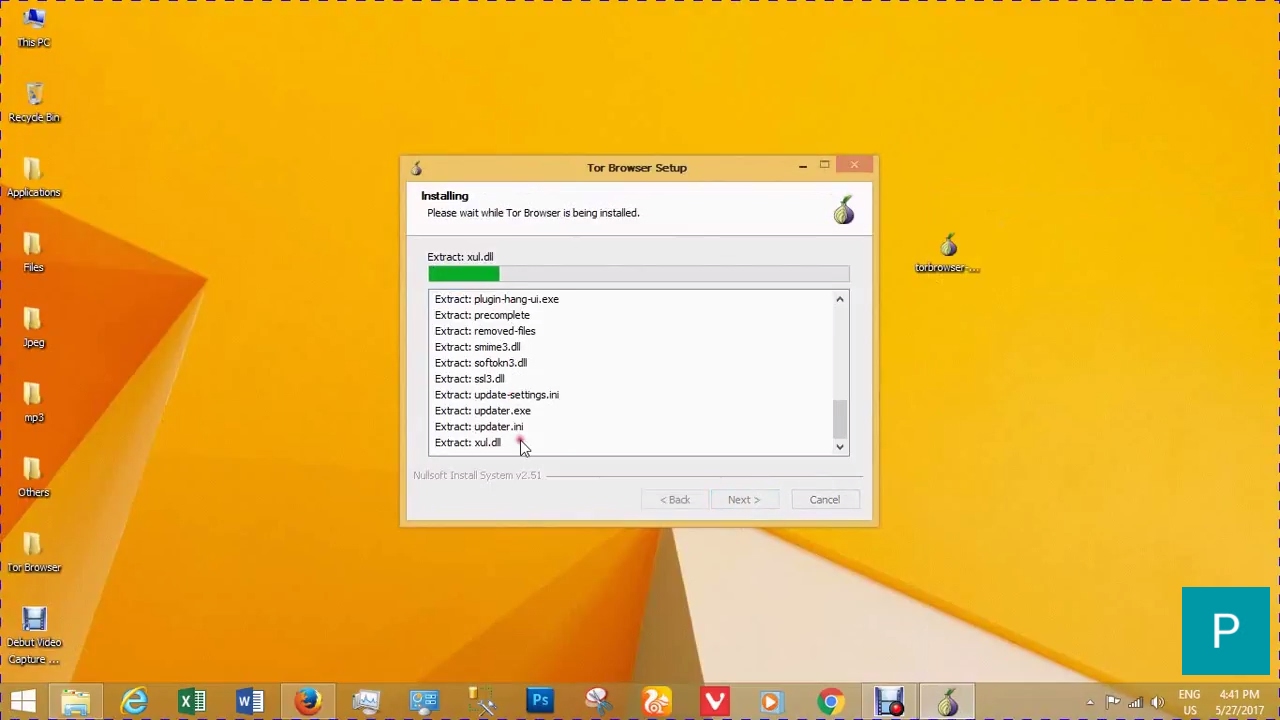The width and height of the screenshot is (1280, 720).
Task: Switch to Firefox in the taskbar
Action: (308, 702)
